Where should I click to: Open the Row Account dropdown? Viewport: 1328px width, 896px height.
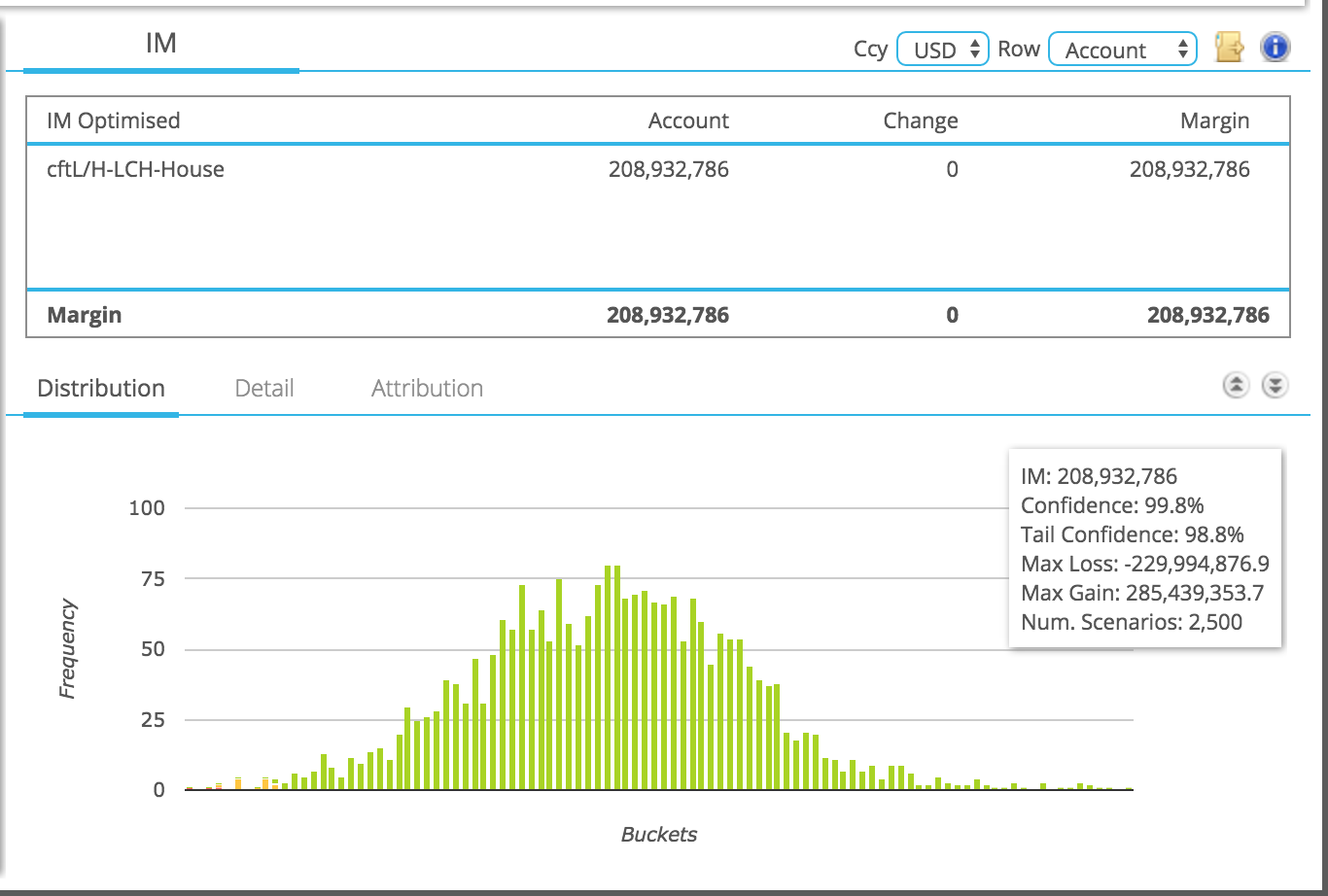[1122, 50]
